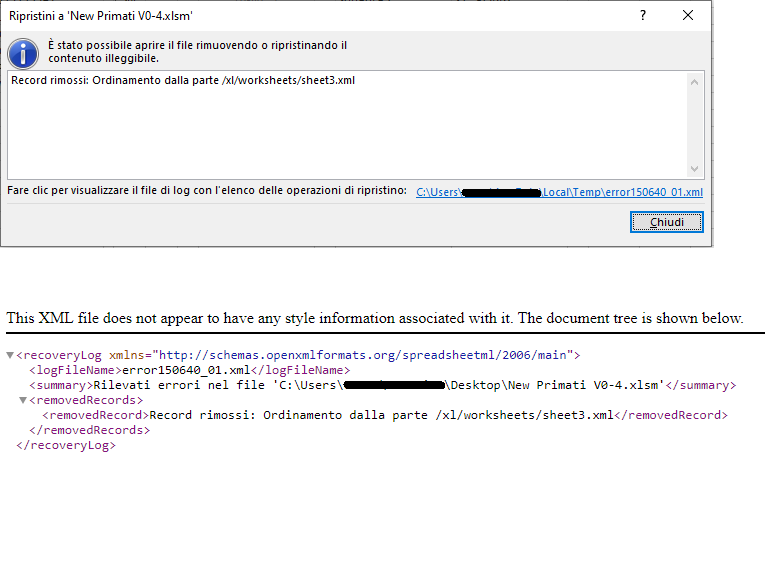Click the closing removedRecords tag
Screen dimensions: 773x569
(89, 430)
